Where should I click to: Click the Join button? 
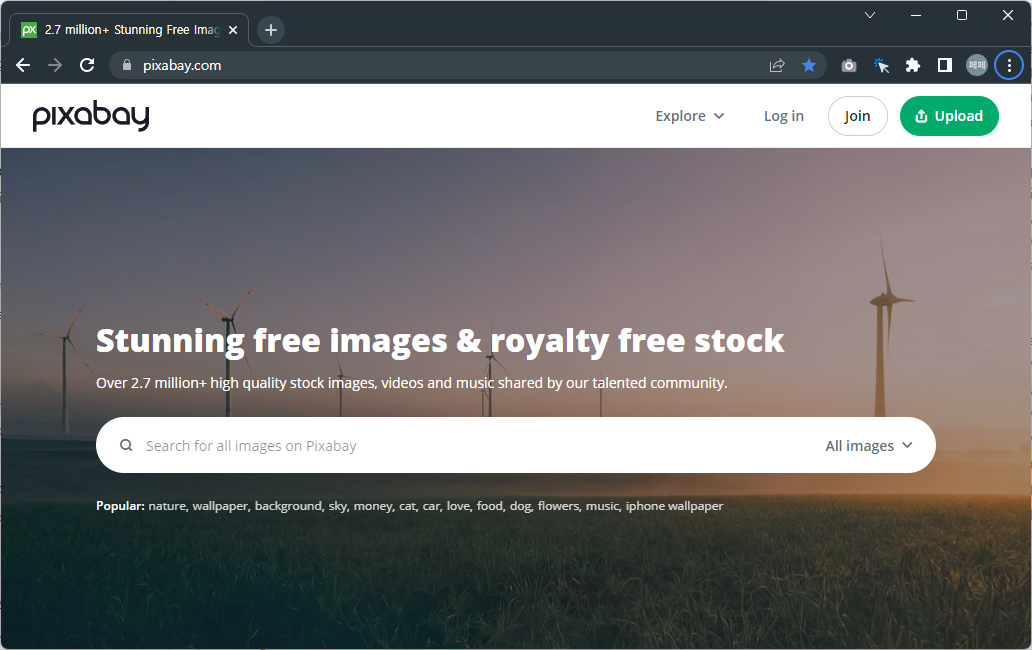click(857, 115)
